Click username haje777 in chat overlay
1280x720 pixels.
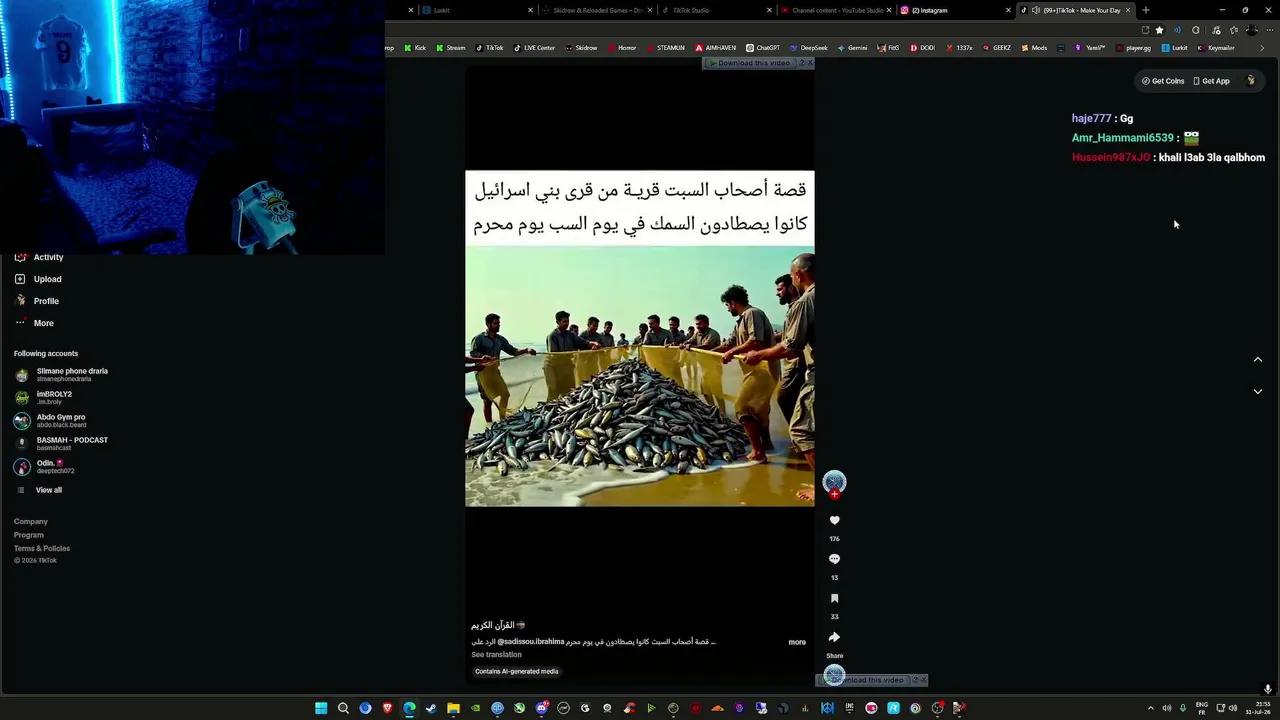coord(1091,118)
